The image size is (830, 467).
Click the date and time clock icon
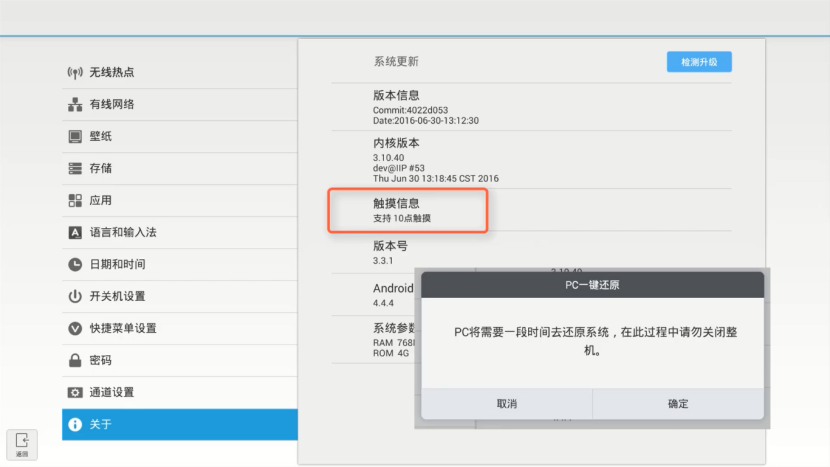75,264
